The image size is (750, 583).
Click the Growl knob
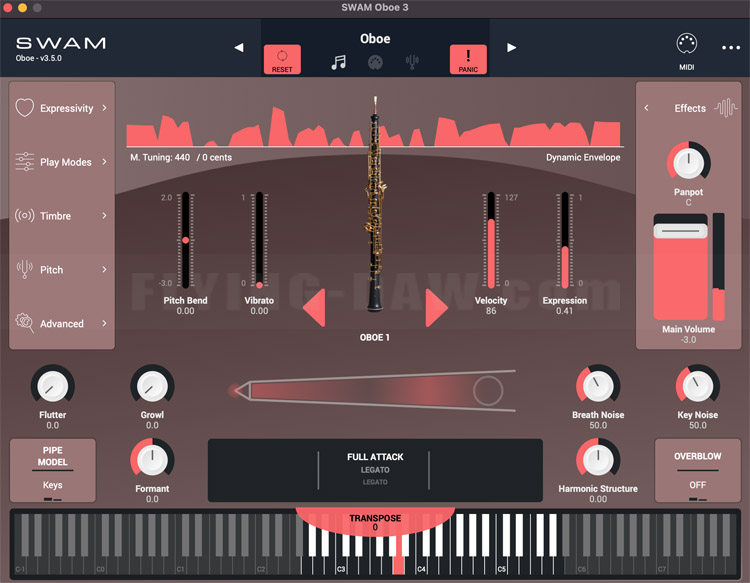click(152, 386)
